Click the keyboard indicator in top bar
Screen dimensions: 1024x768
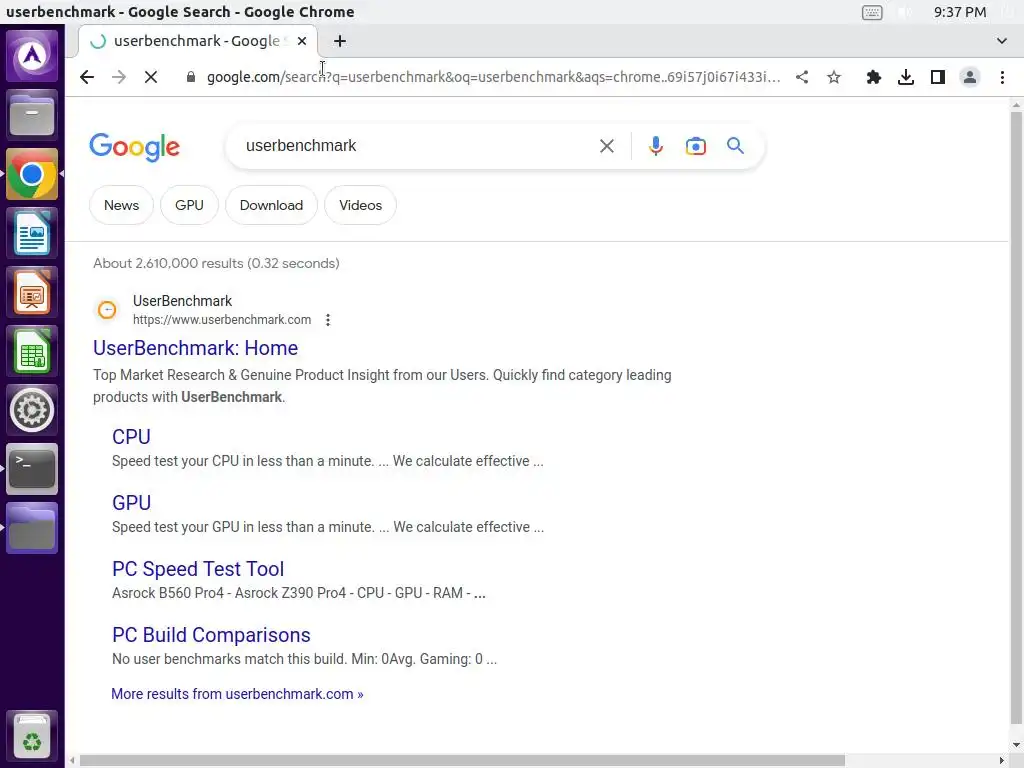coord(872,12)
